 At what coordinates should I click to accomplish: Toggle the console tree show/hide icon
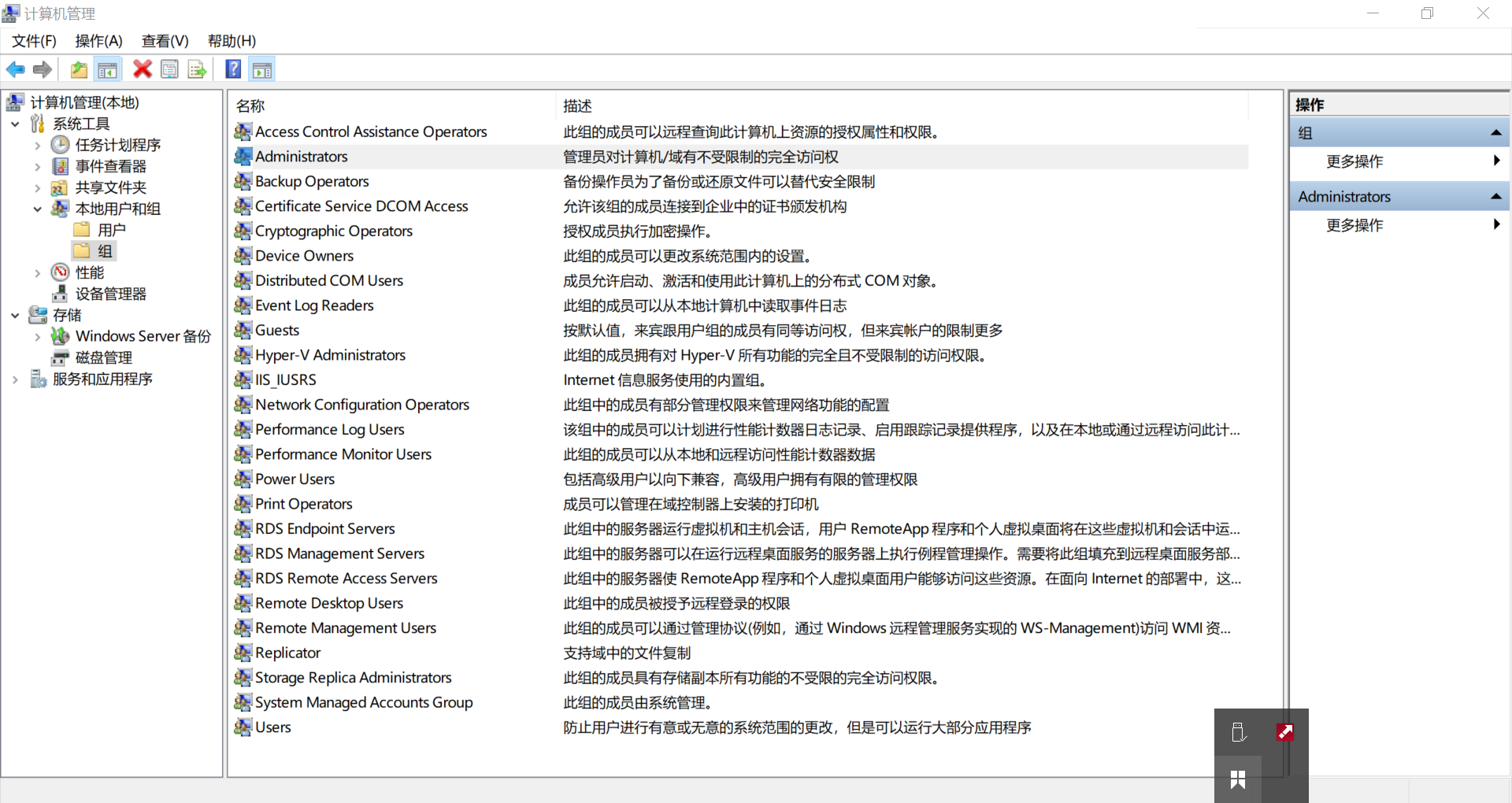(107, 69)
